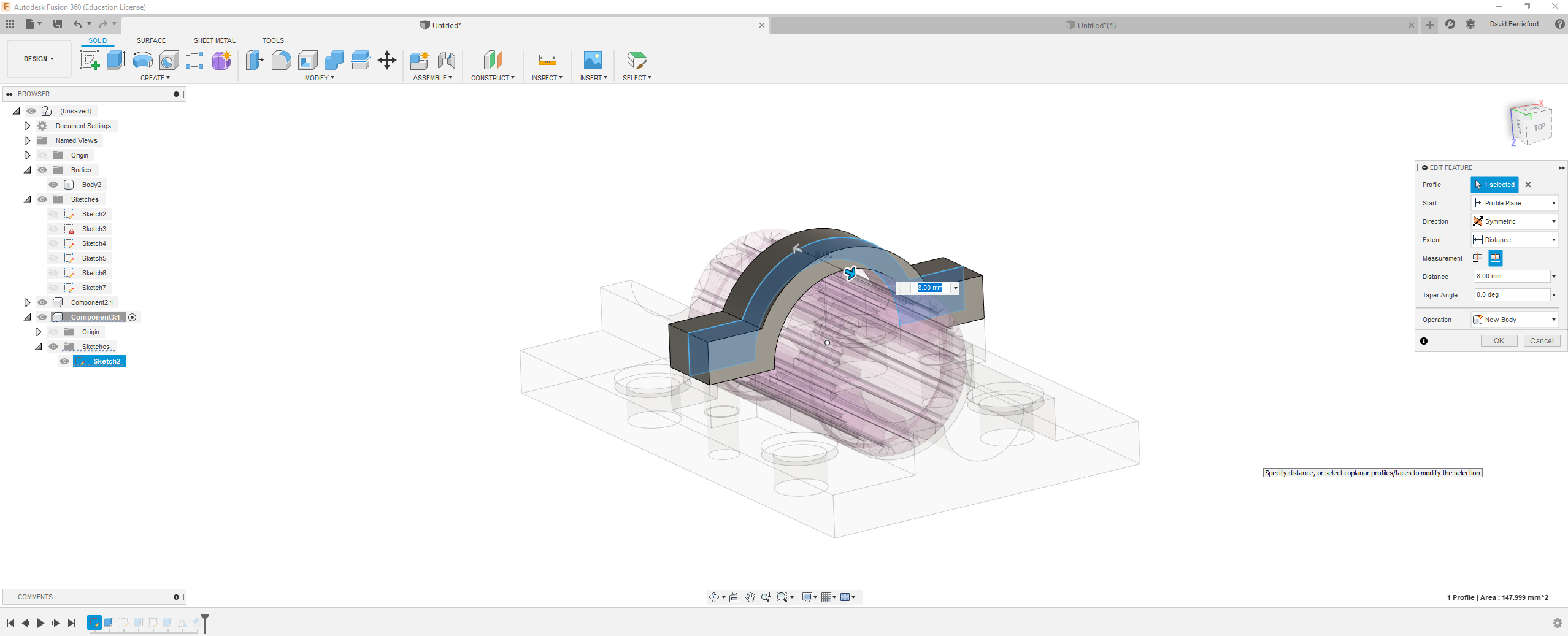Switch to the SURFACE tab
Image resolution: width=1568 pixels, height=636 pixels.
click(151, 40)
